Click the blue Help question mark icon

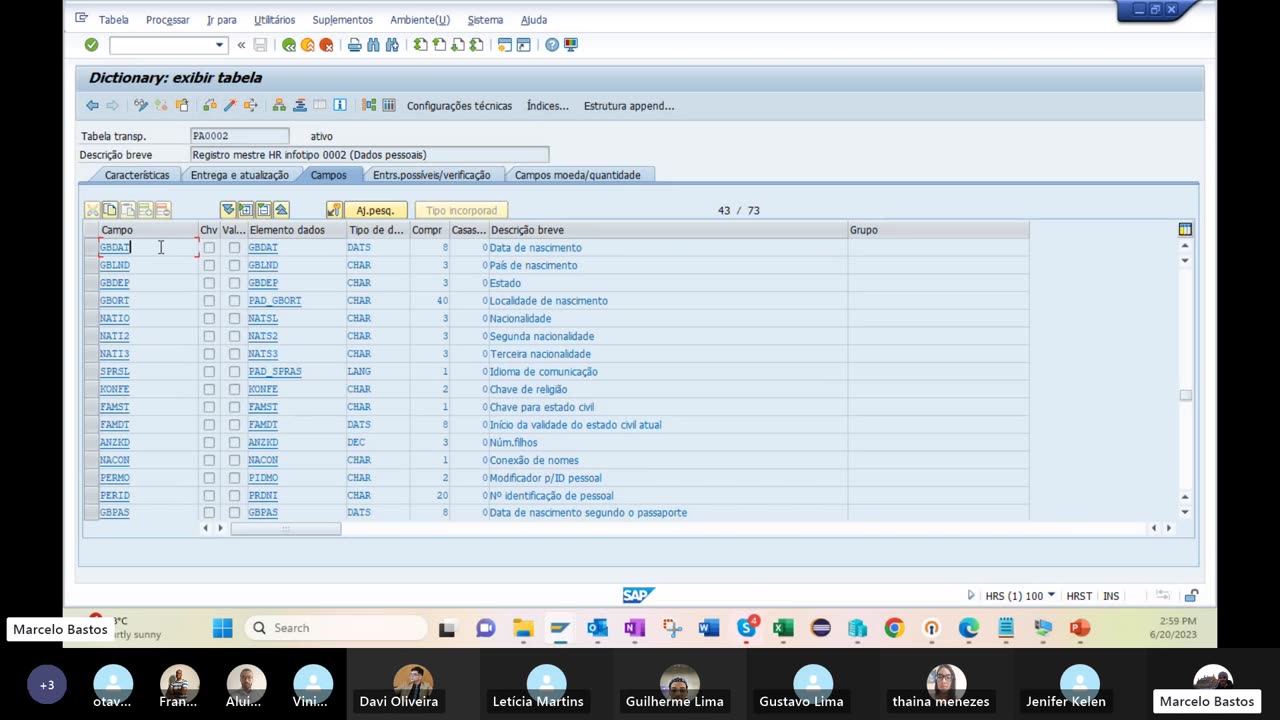click(552, 45)
